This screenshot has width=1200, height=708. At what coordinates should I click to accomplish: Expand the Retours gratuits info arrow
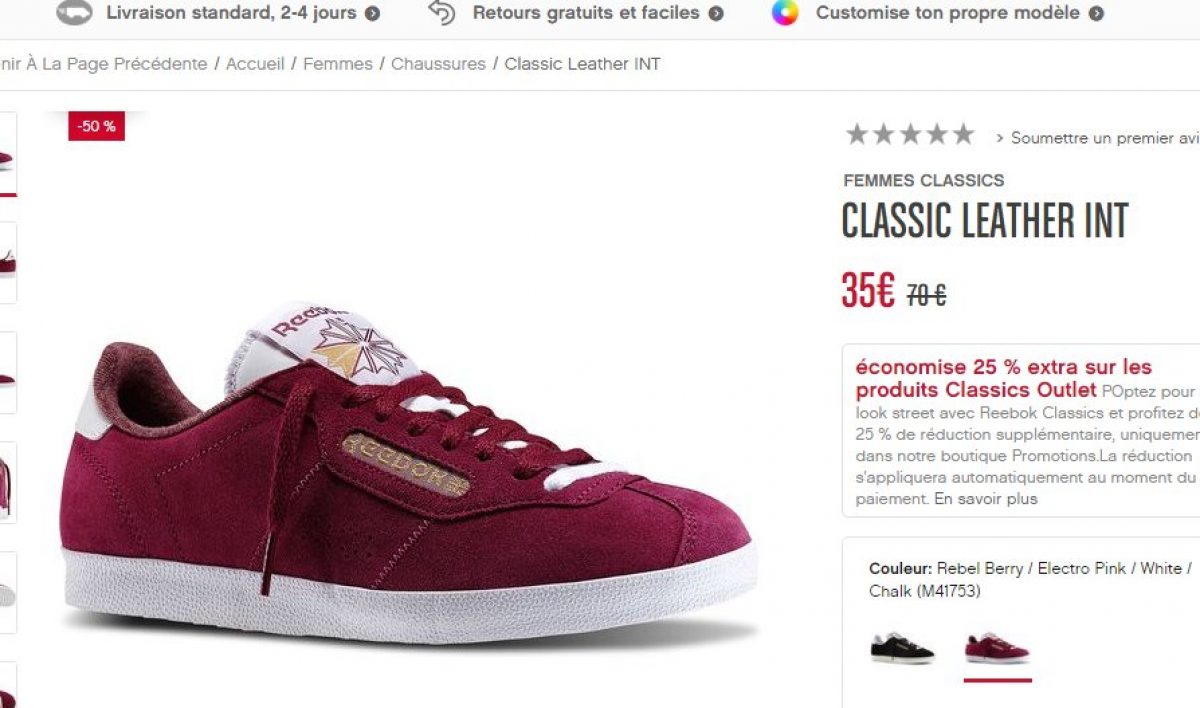coord(716,14)
